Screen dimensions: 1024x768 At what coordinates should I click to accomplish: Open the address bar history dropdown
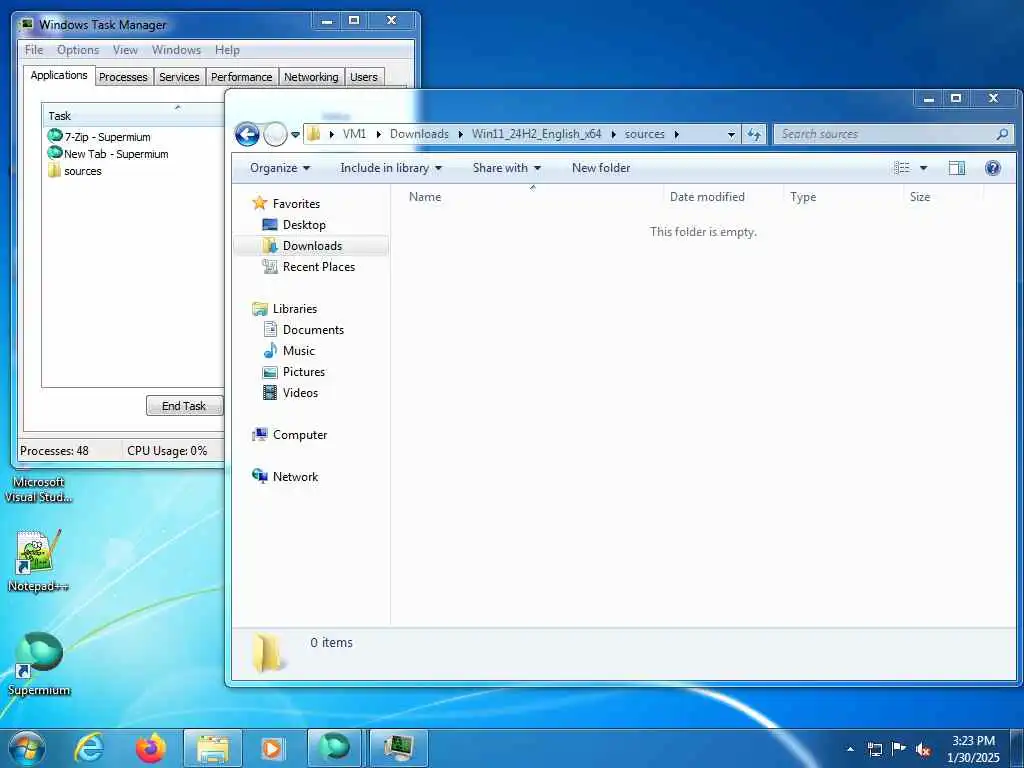pos(731,135)
